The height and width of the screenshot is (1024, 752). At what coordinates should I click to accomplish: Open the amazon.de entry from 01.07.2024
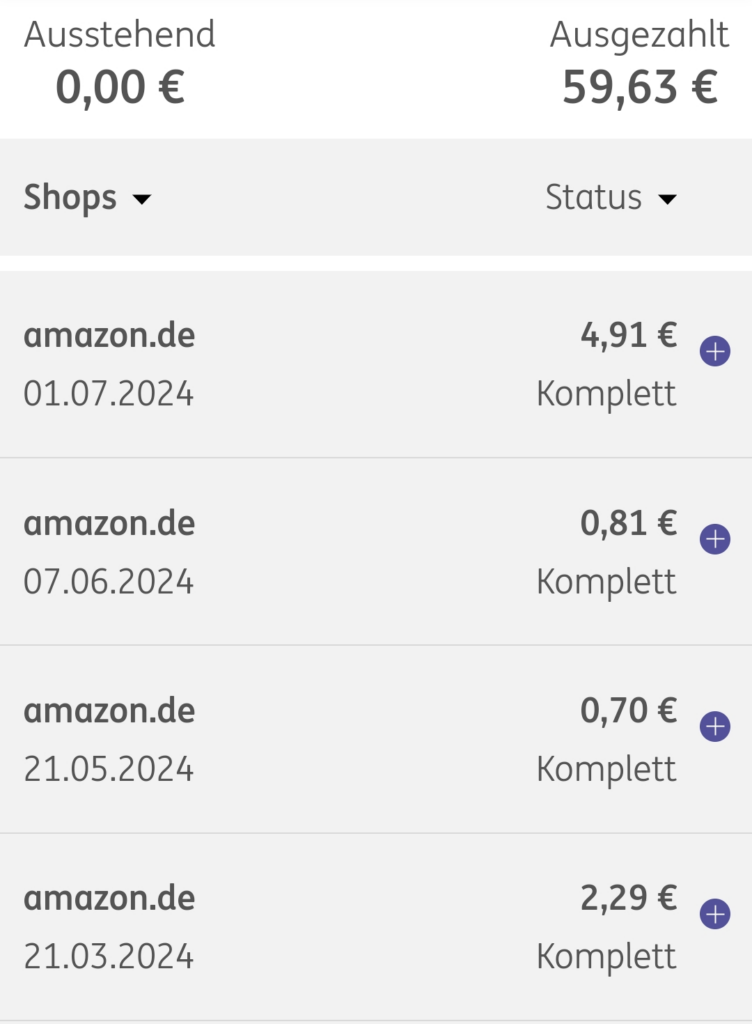(x=376, y=364)
